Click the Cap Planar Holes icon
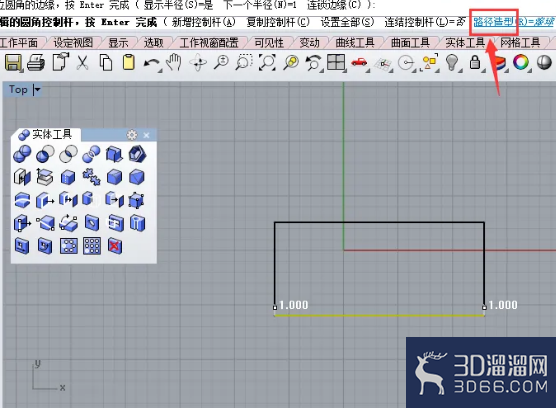The width and height of the screenshot is (556, 408). pos(22,177)
